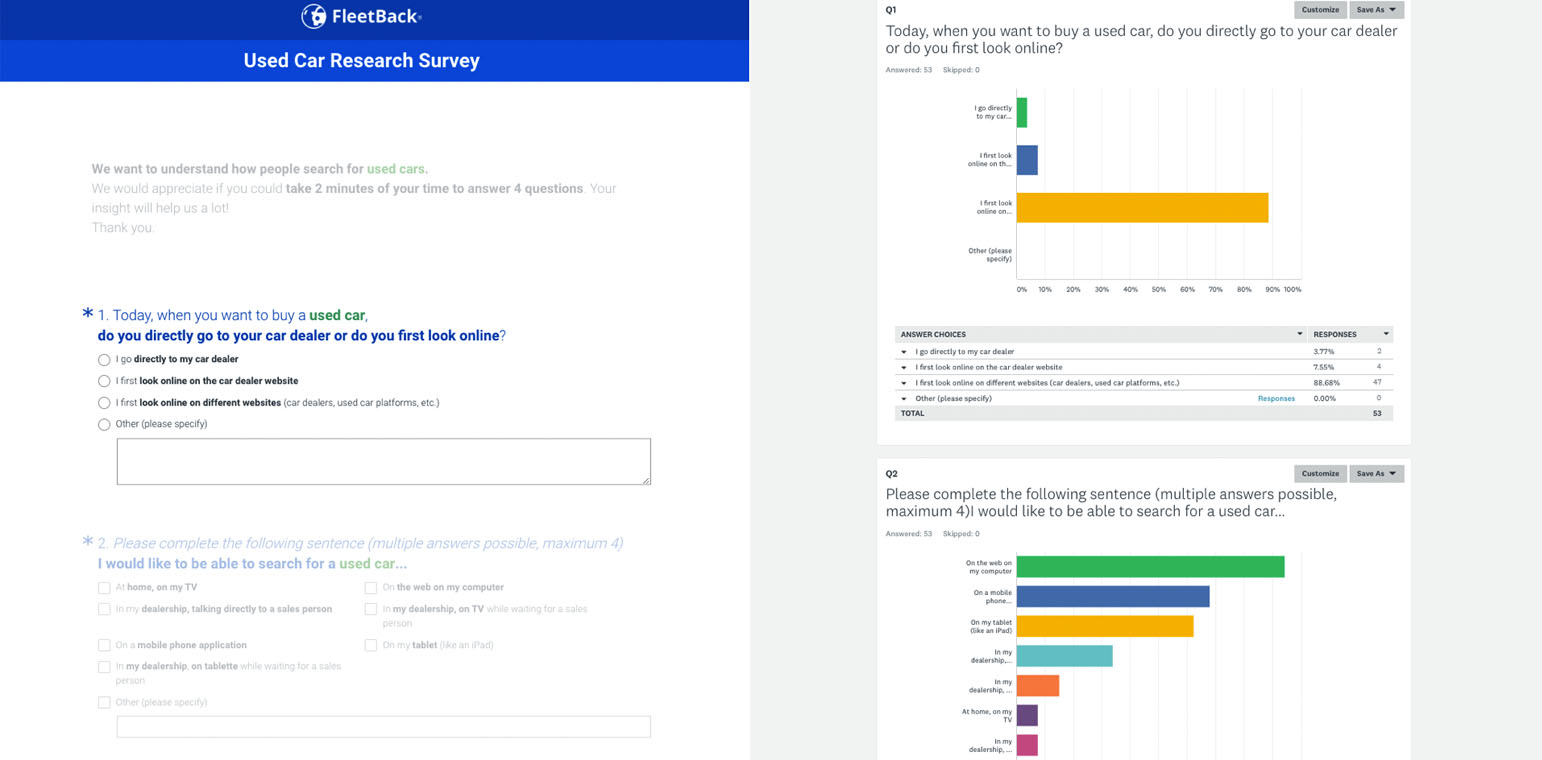1542x760 pixels.
Task: Check "At home, on my TV" option
Action: coord(104,588)
